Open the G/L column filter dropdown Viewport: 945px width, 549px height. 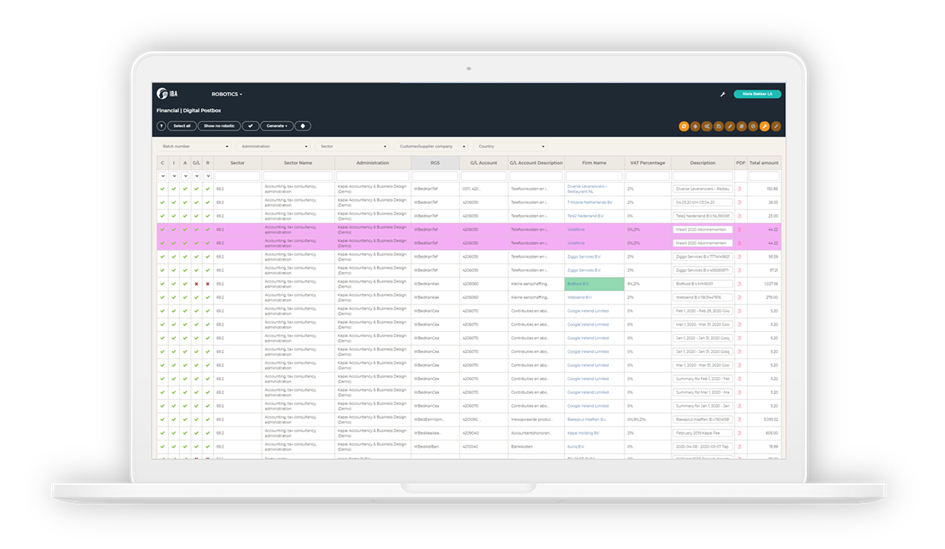[196, 176]
